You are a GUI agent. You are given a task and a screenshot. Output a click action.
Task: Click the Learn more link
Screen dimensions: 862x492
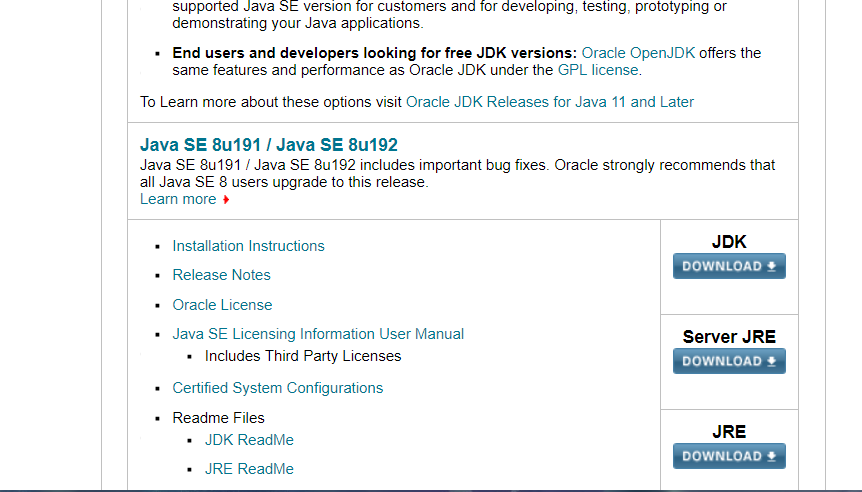[178, 199]
